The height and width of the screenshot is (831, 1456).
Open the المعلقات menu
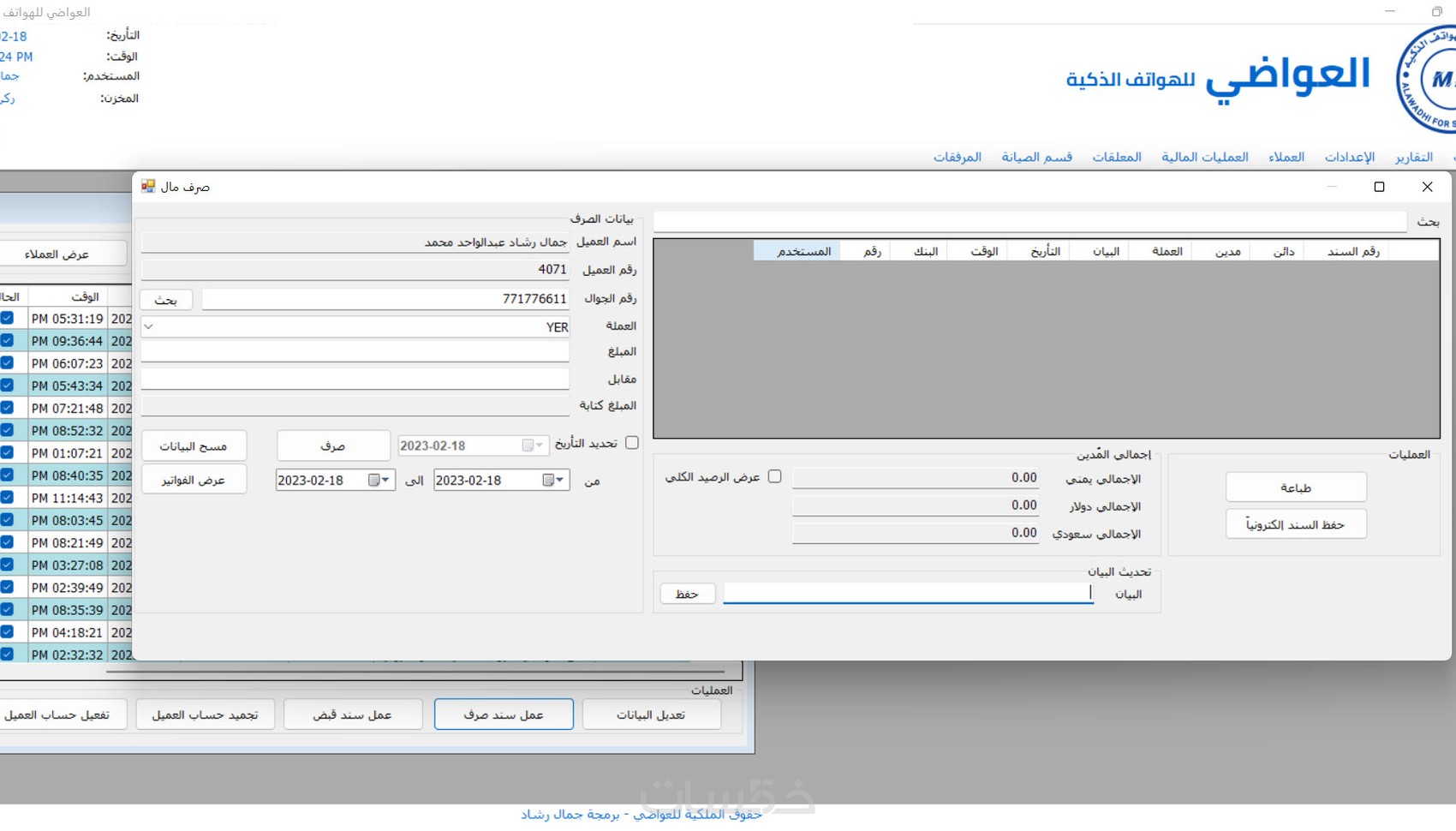click(x=1117, y=157)
